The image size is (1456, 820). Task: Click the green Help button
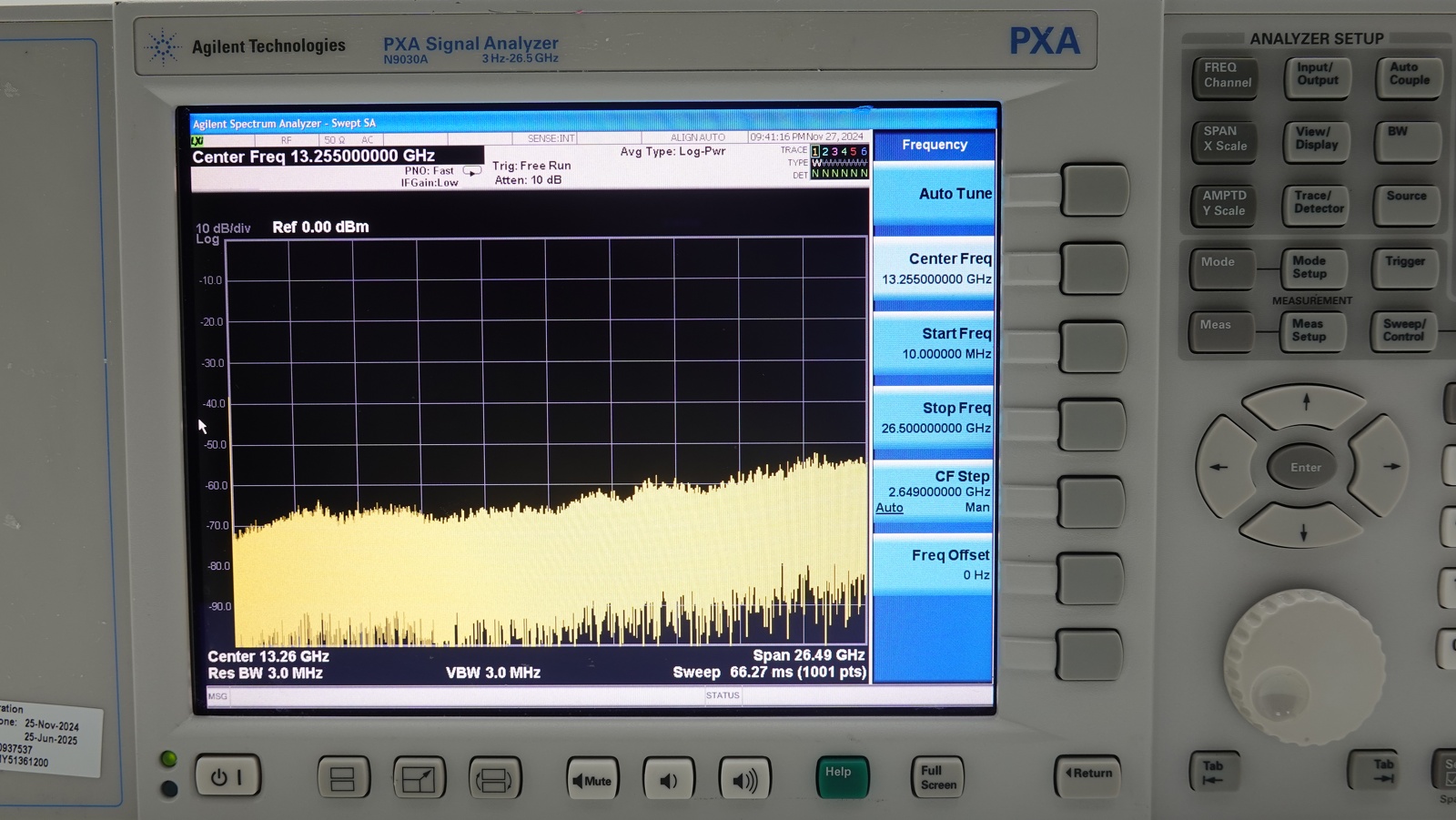pos(842,777)
